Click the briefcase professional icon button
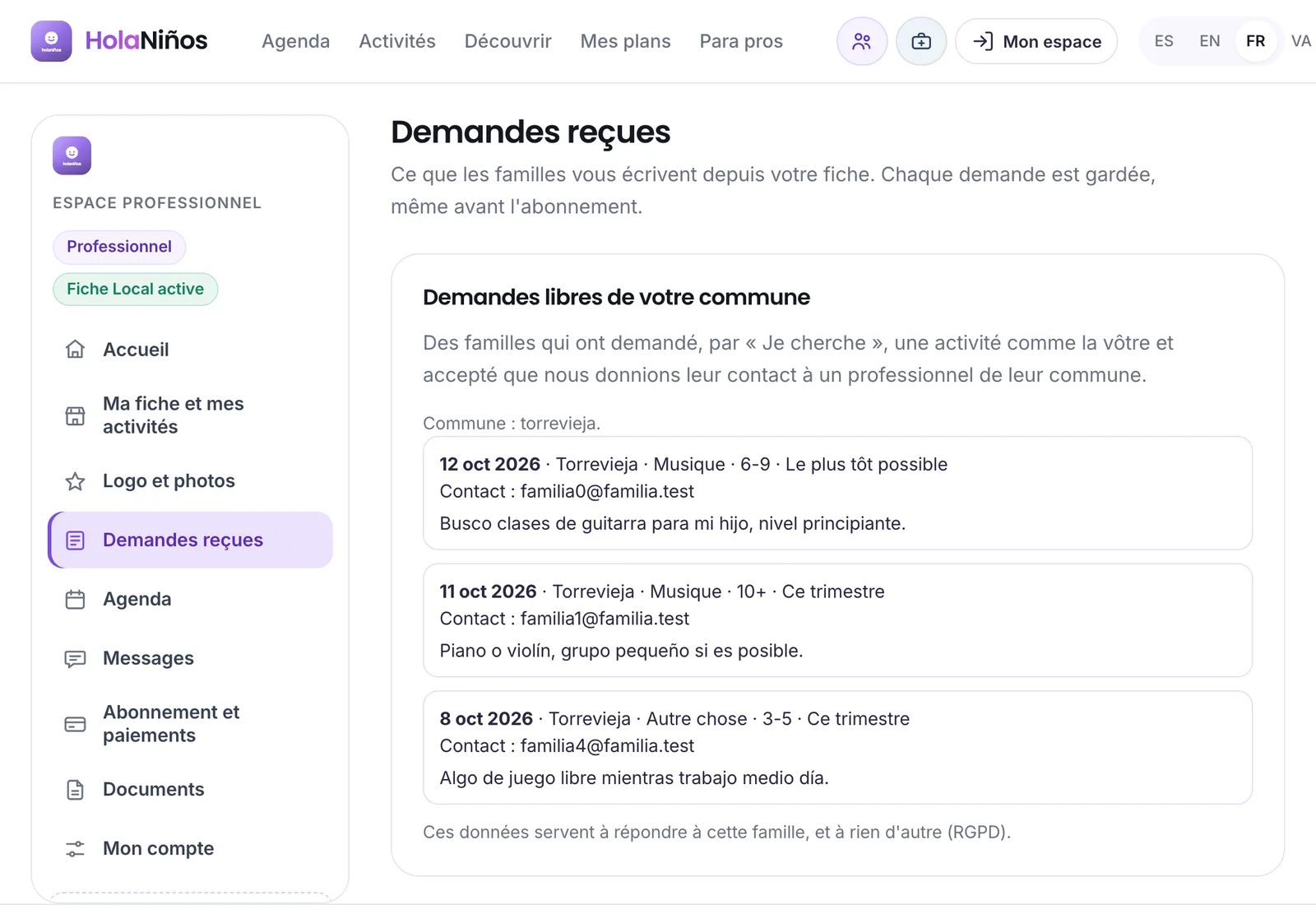 tap(921, 41)
